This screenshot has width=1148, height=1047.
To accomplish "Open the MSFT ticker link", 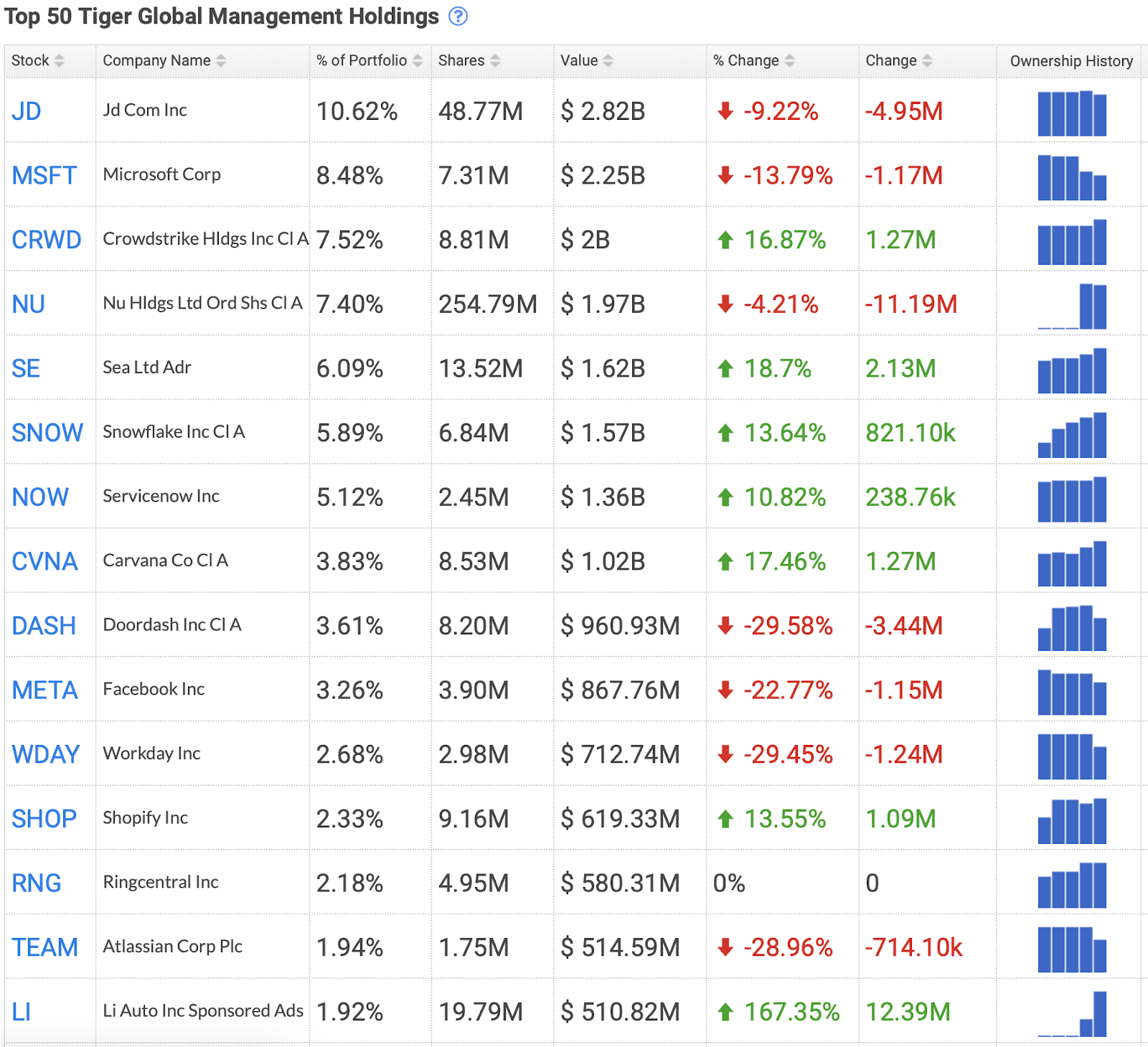I will [44, 175].
